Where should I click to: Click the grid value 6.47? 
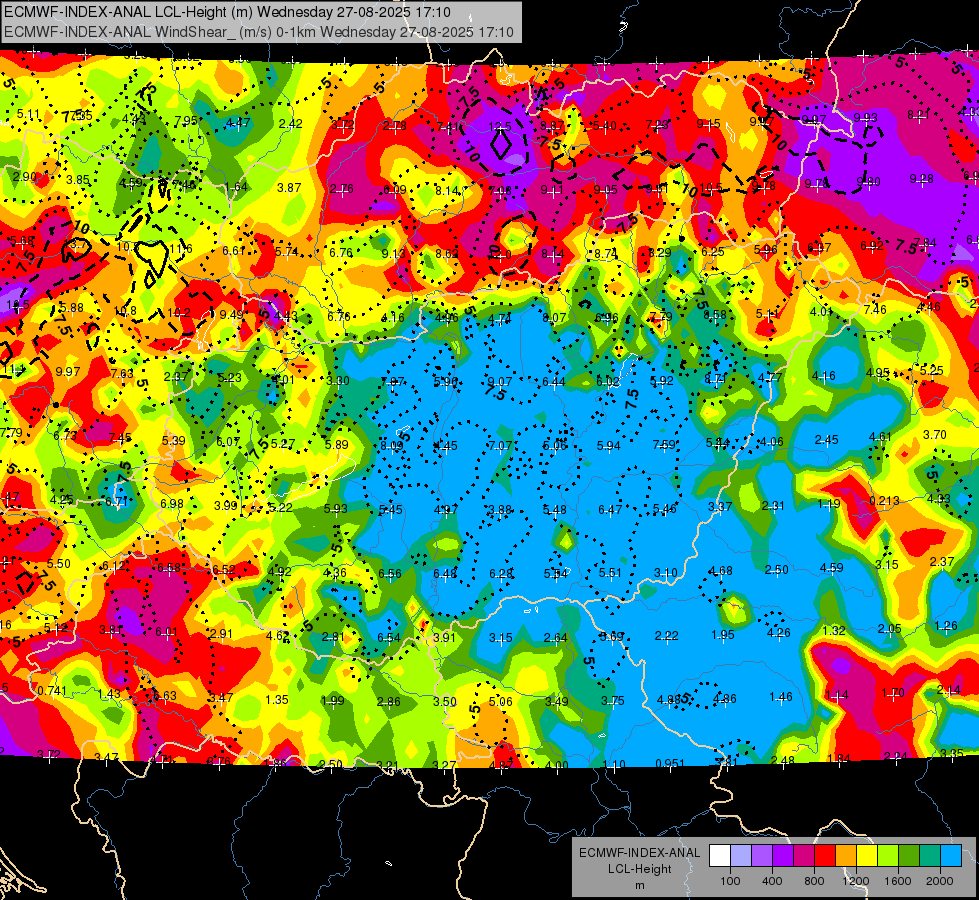[610, 510]
